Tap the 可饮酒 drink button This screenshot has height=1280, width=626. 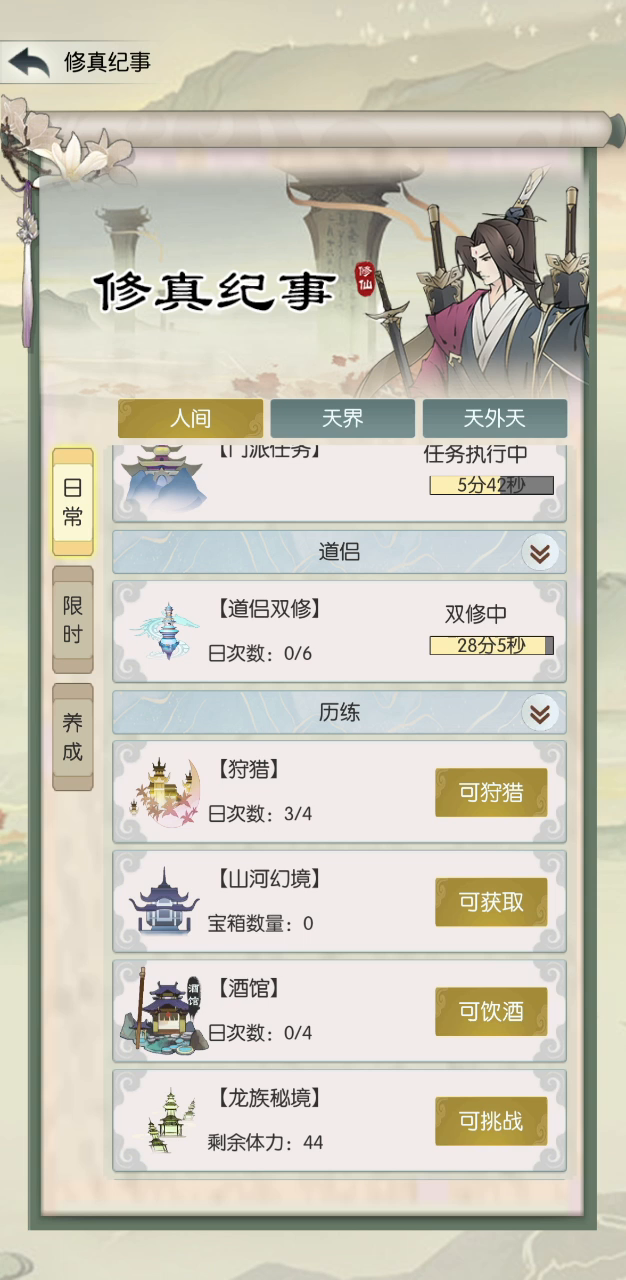coord(491,1011)
